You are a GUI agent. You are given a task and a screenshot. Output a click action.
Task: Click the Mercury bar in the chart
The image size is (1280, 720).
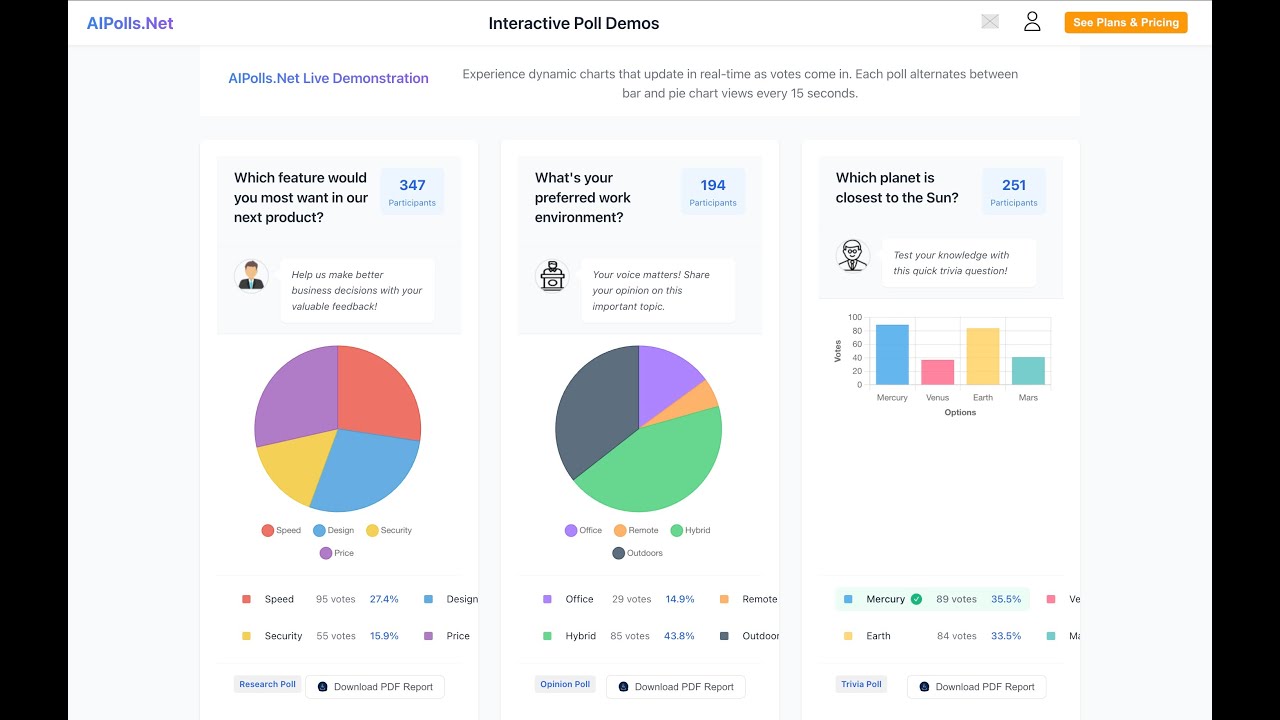(x=892, y=355)
